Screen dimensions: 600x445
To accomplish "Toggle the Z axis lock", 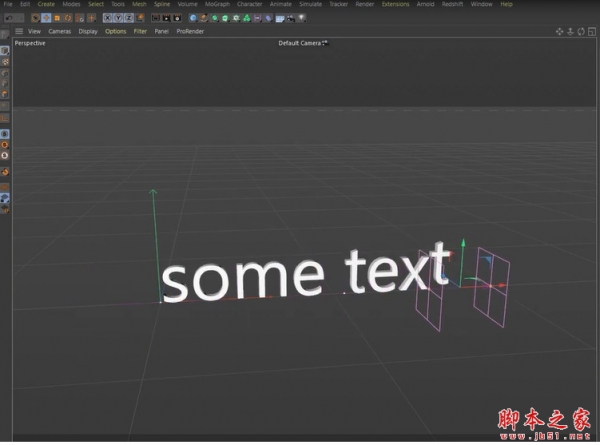I will coord(128,18).
